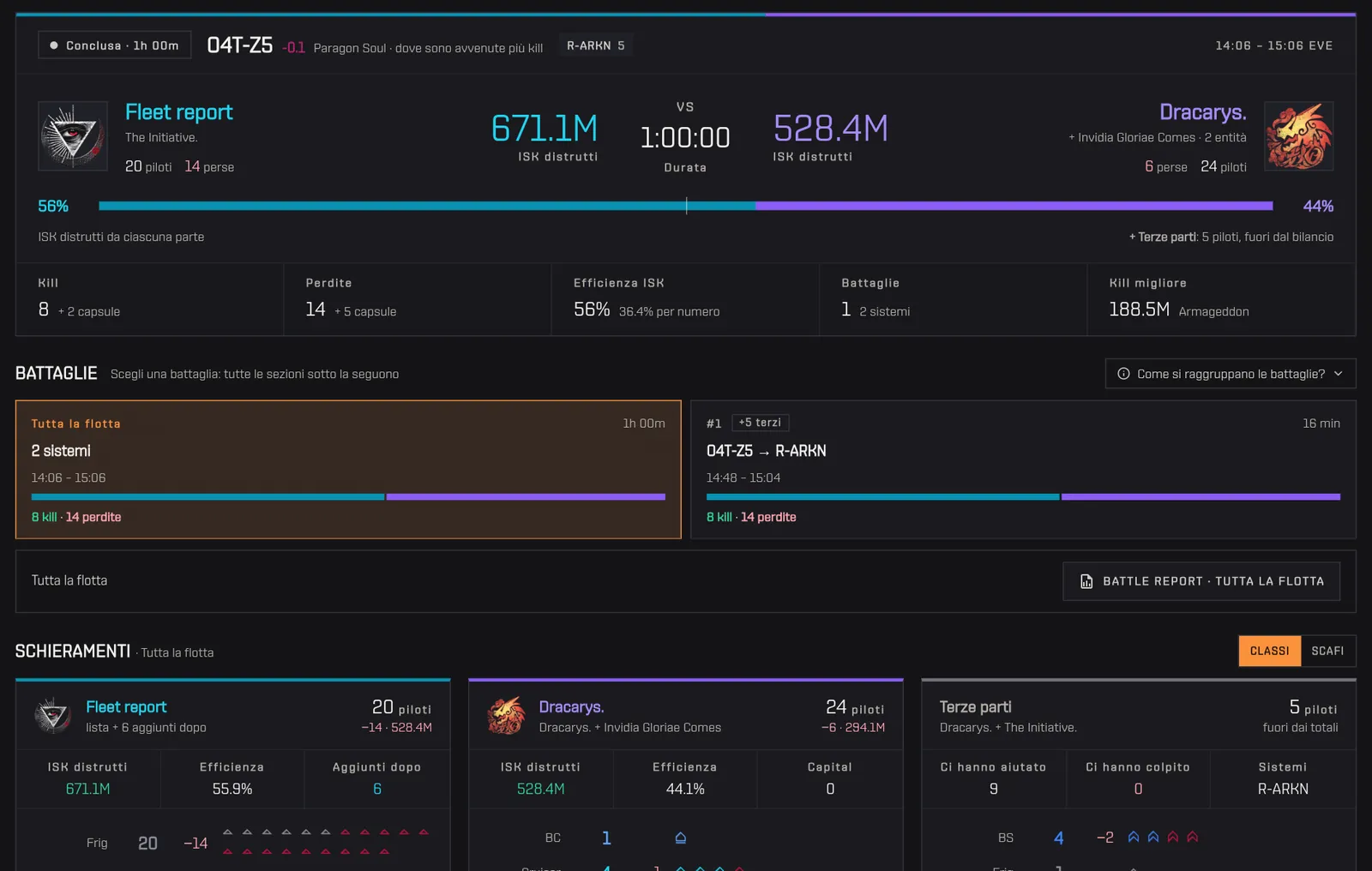
Task: Click the ISK destroyed balance bar
Action: (x=686, y=206)
